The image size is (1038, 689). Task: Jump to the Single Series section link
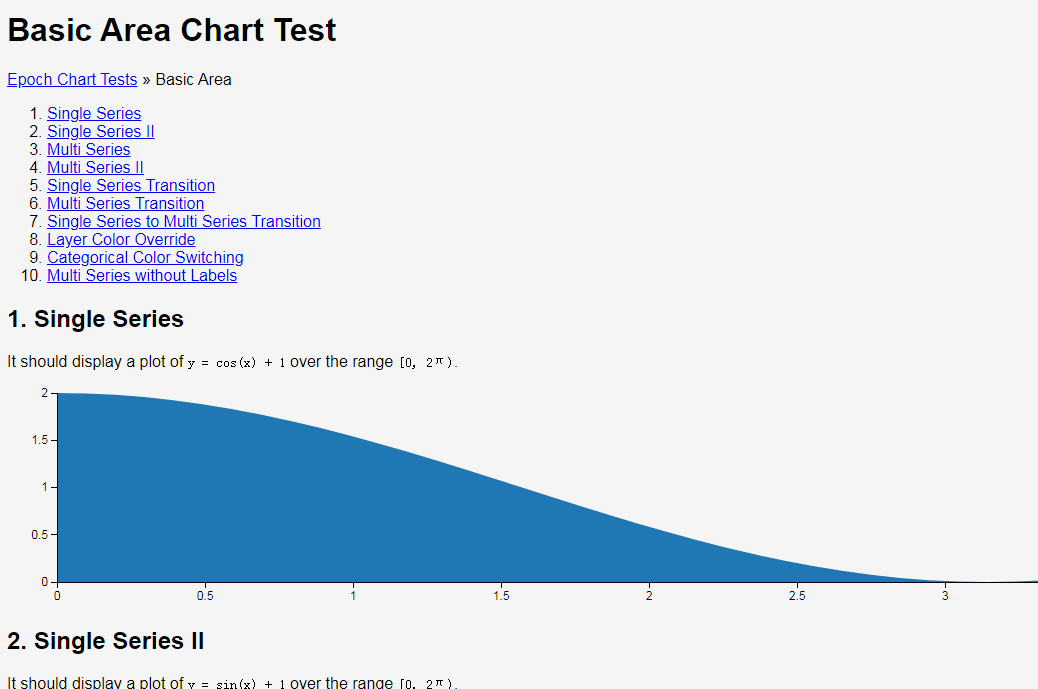94,113
